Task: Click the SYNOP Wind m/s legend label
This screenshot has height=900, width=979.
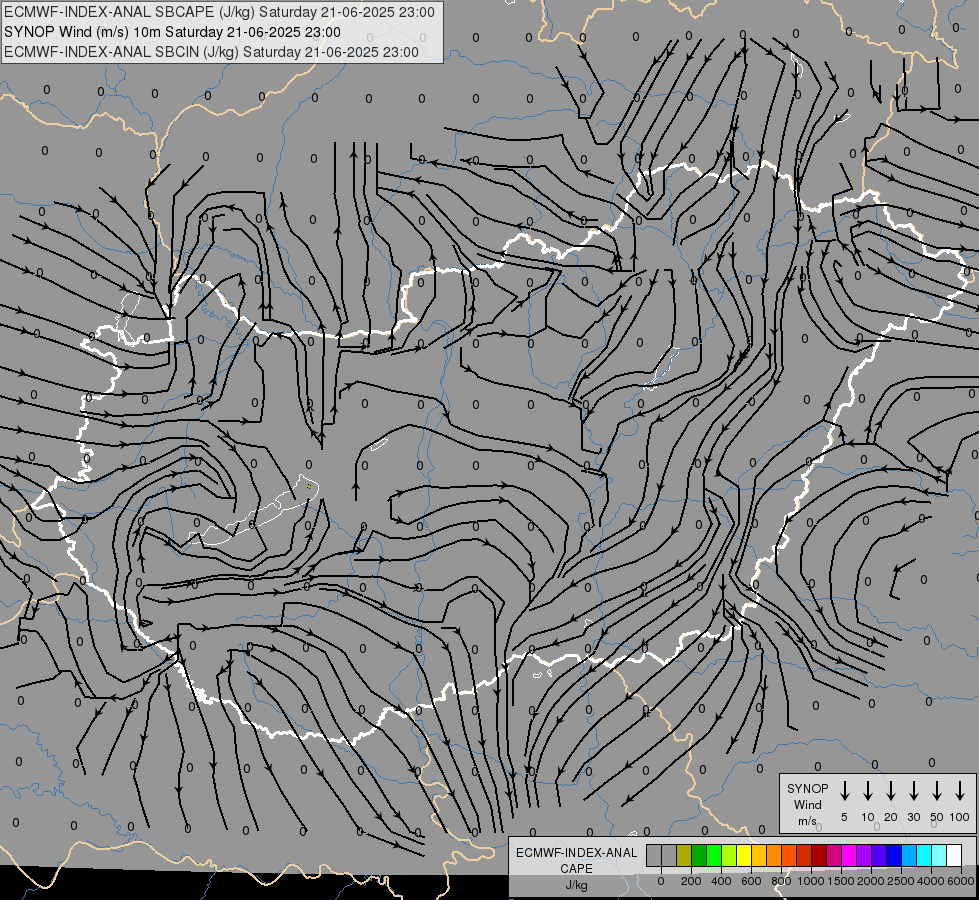Action: (x=807, y=804)
